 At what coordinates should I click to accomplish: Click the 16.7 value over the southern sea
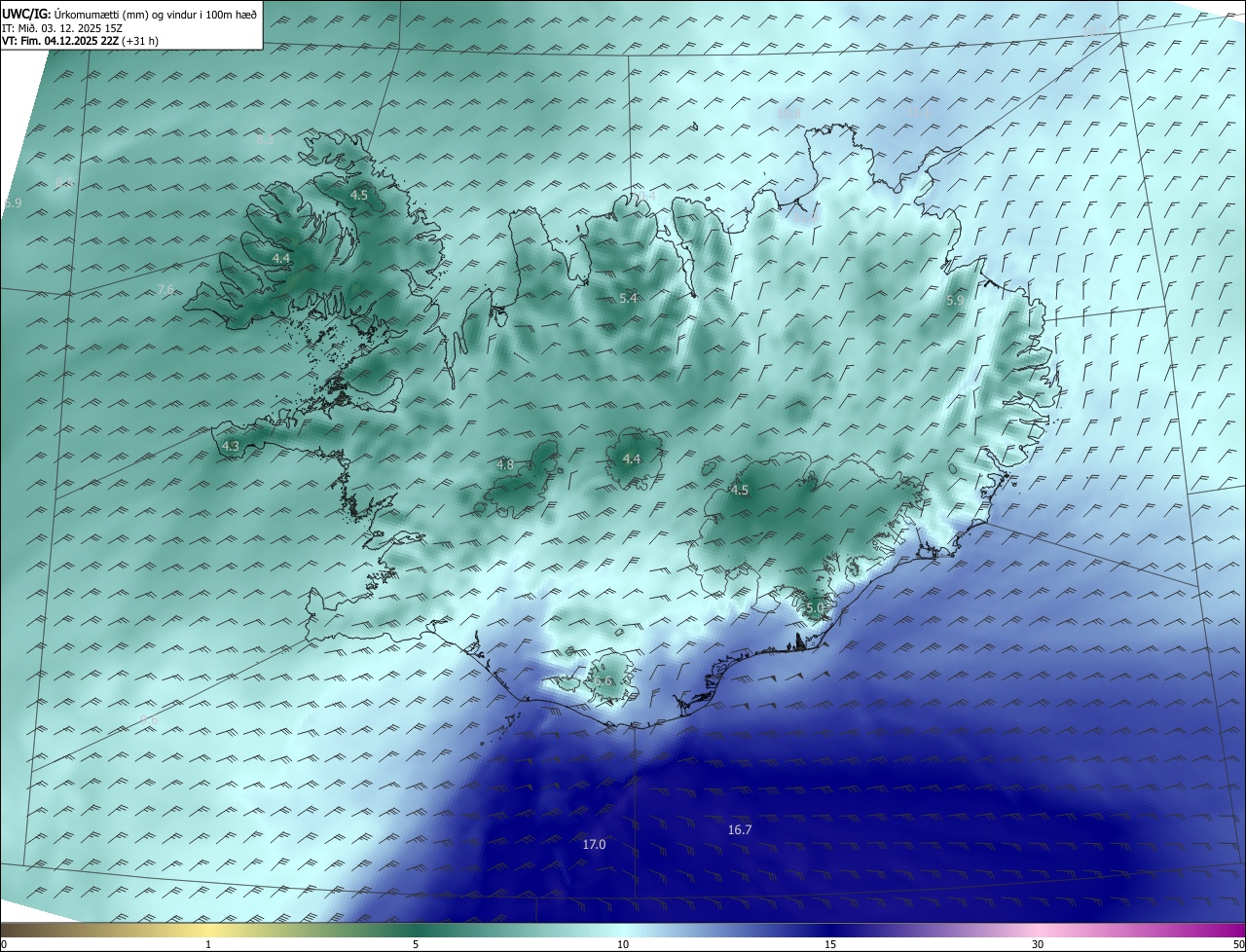(x=740, y=829)
